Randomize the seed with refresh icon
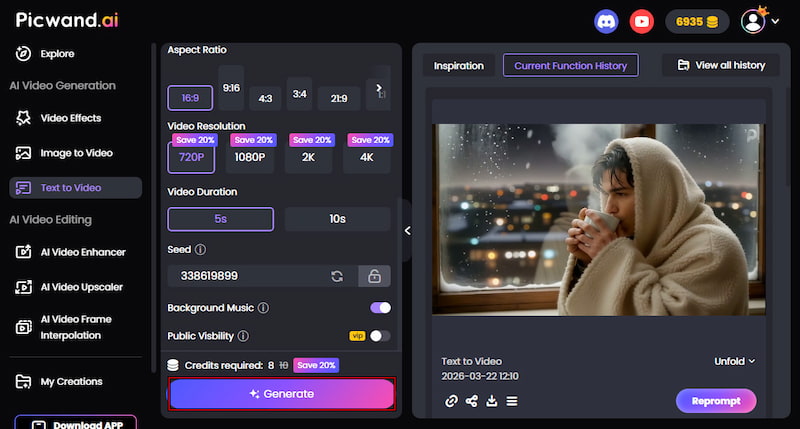 pyautogui.click(x=337, y=276)
